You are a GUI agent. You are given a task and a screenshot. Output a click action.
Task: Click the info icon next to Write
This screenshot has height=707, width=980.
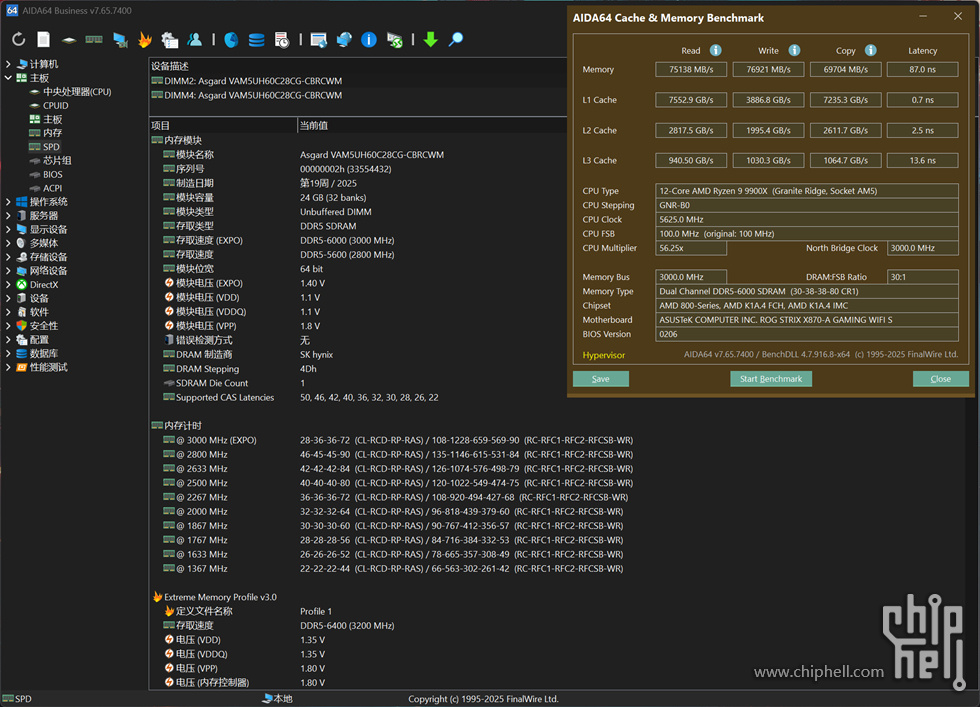tap(794, 51)
